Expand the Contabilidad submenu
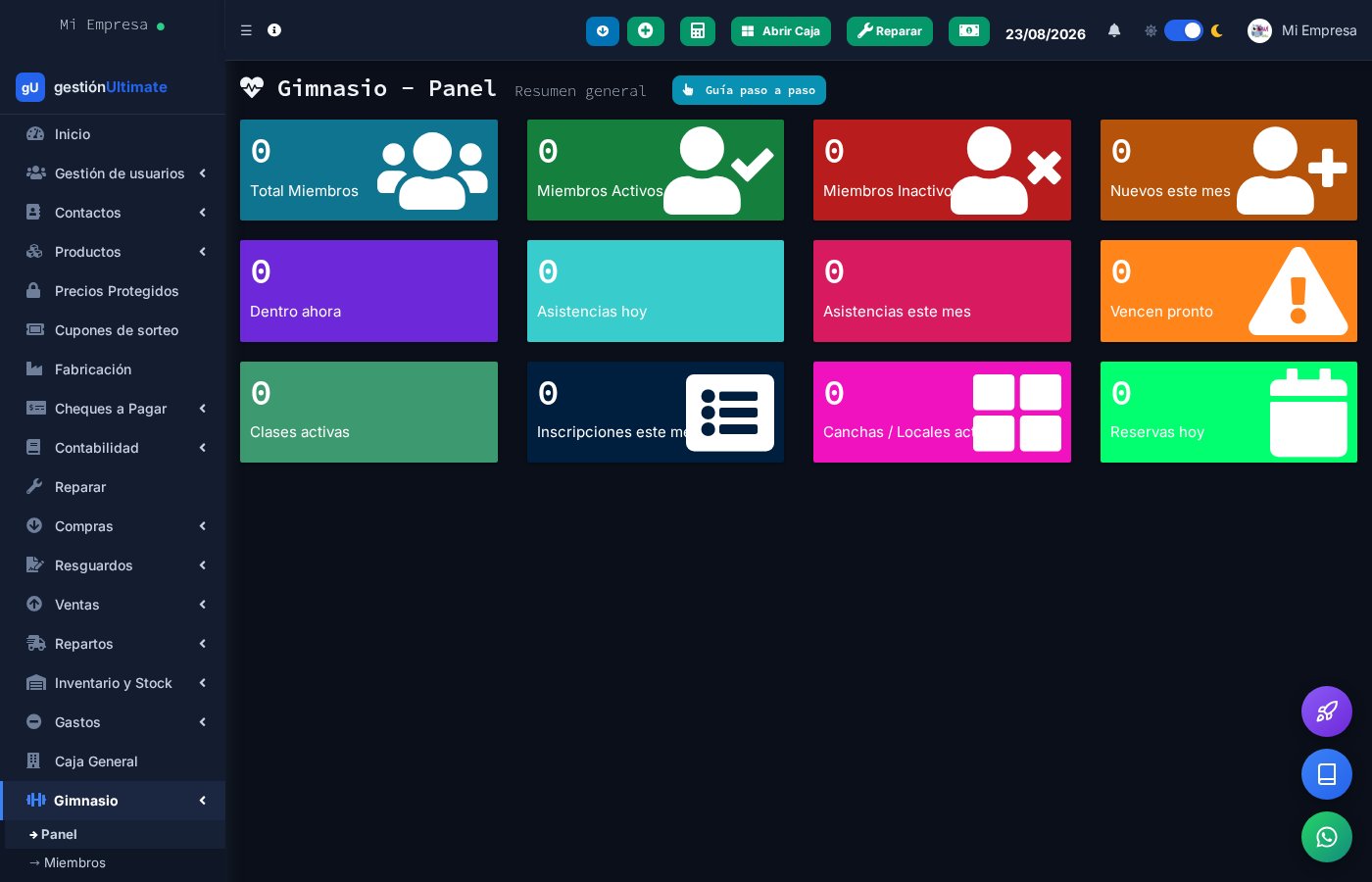The height and width of the screenshot is (882, 1372). [x=113, y=448]
